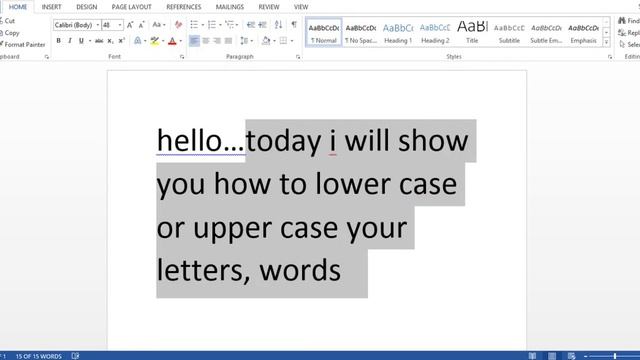Insert a numbered list
640x360 pixels.
point(211,25)
